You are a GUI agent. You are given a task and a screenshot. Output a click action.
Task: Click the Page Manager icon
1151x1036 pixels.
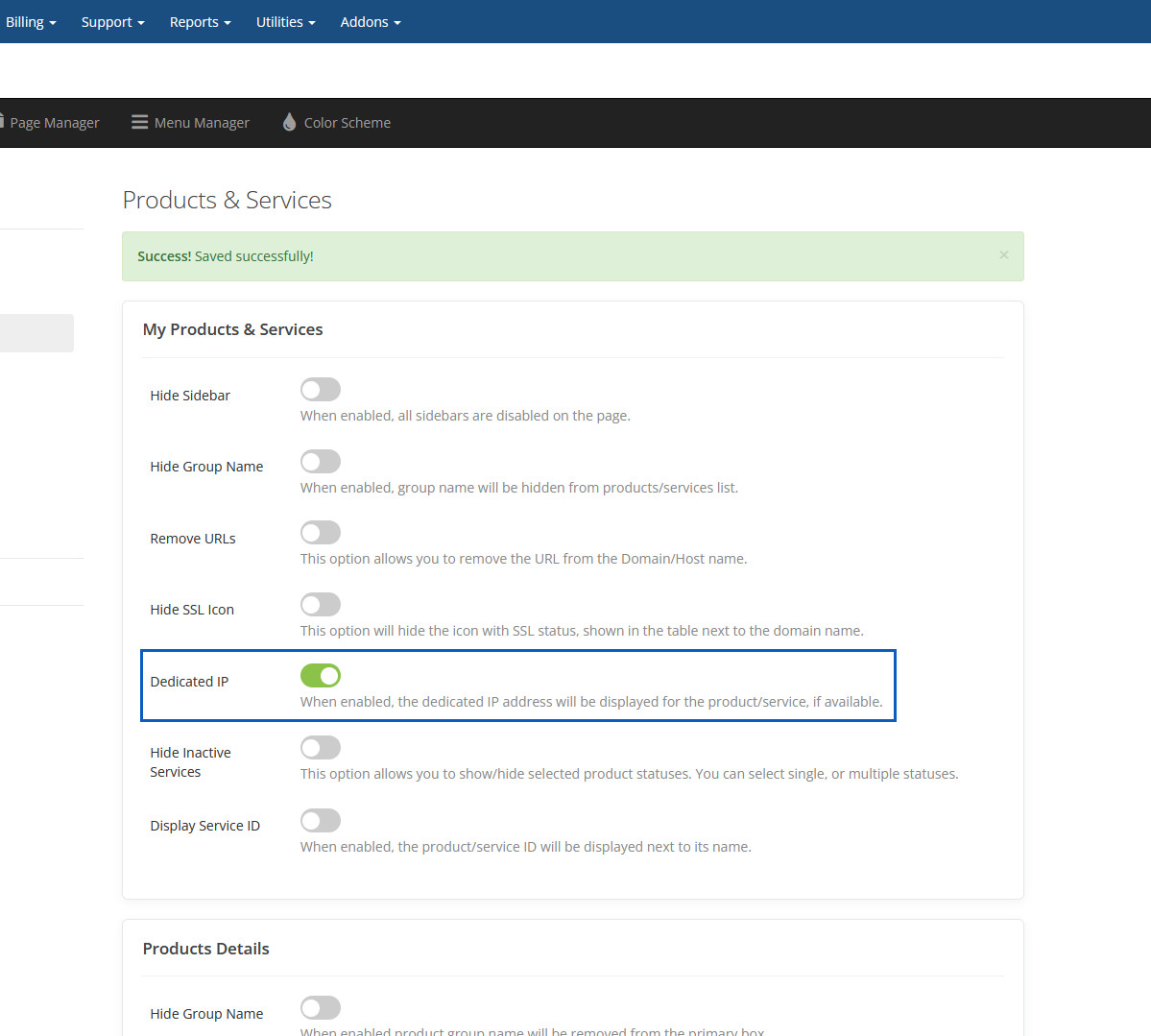(3, 122)
